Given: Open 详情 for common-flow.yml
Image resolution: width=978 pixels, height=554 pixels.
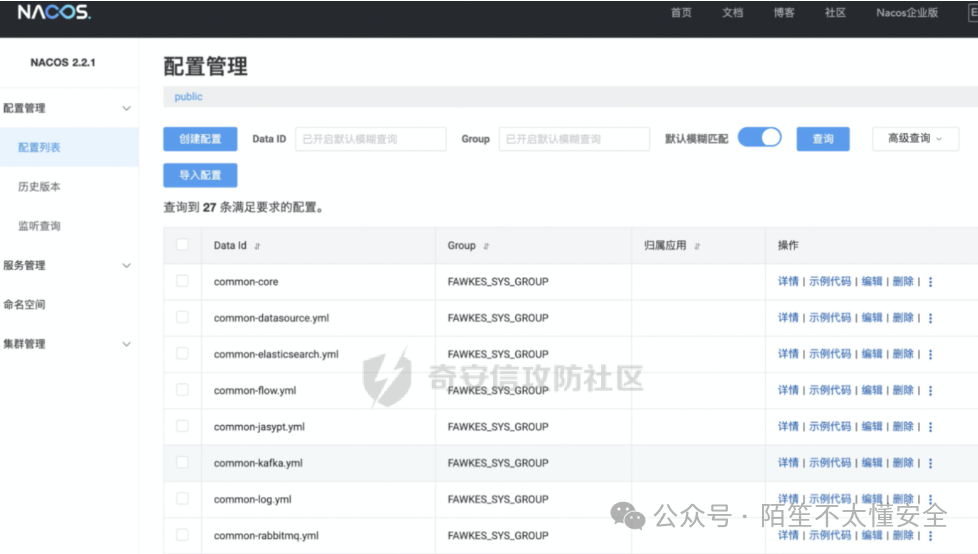Looking at the screenshot, I should (788, 390).
